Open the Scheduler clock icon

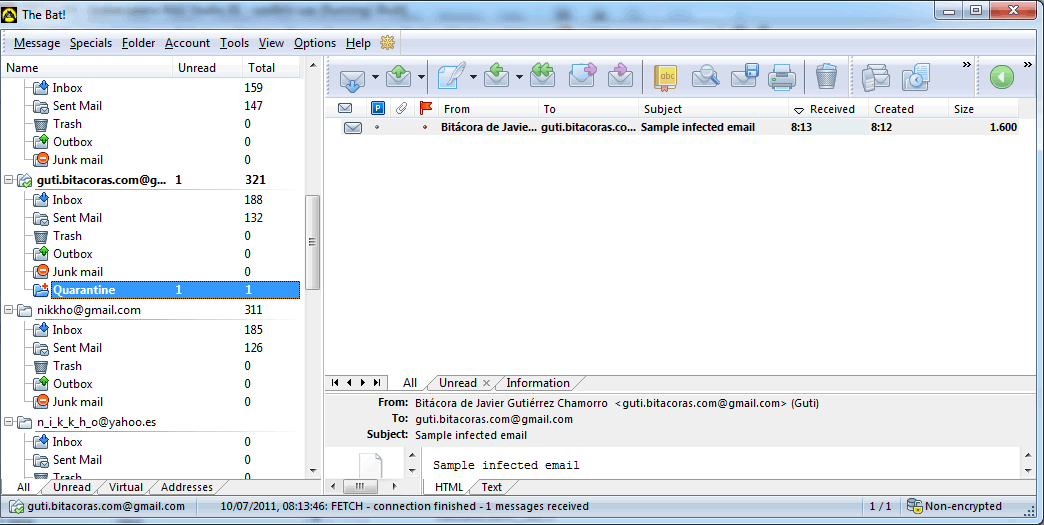point(916,77)
